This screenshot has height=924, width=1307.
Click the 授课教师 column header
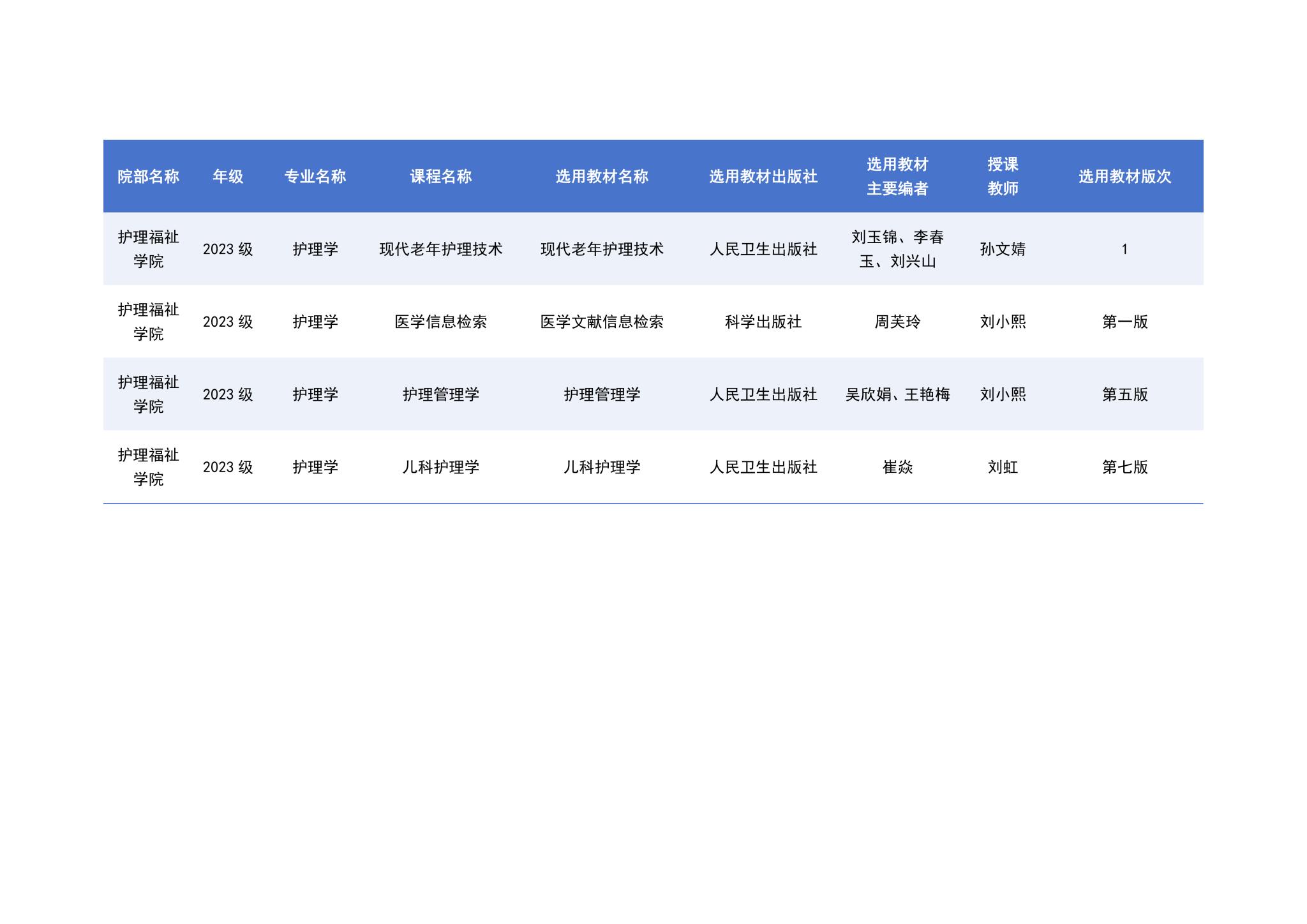click(x=1003, y=177)
